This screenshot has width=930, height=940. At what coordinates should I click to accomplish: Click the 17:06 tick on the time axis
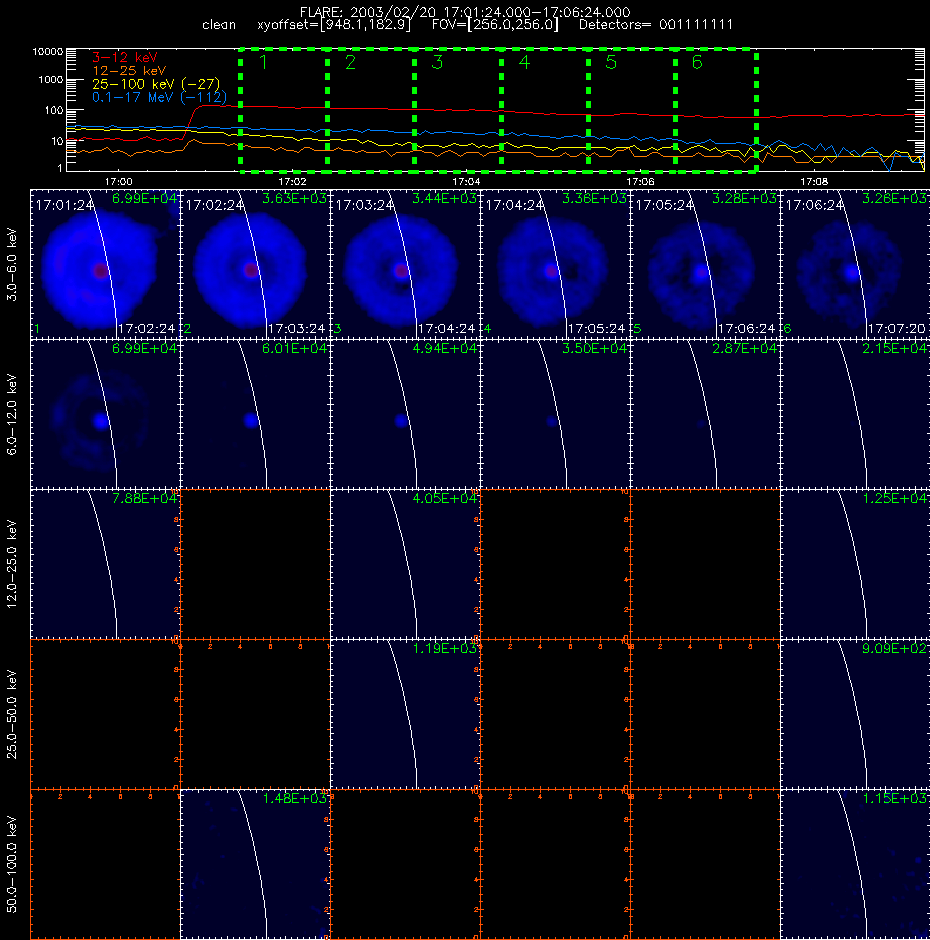[640, 182]
